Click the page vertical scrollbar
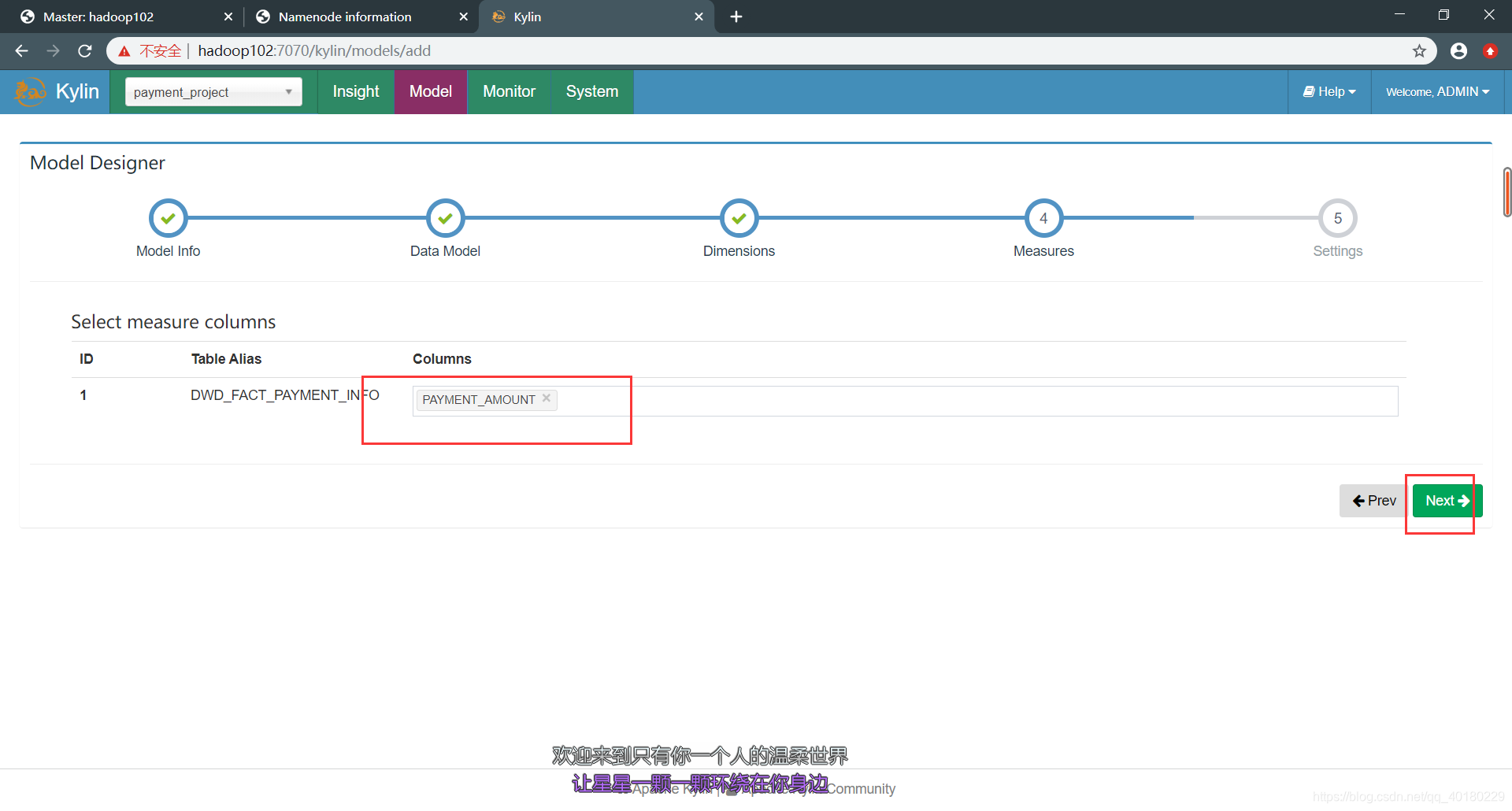 (1507, 192)
